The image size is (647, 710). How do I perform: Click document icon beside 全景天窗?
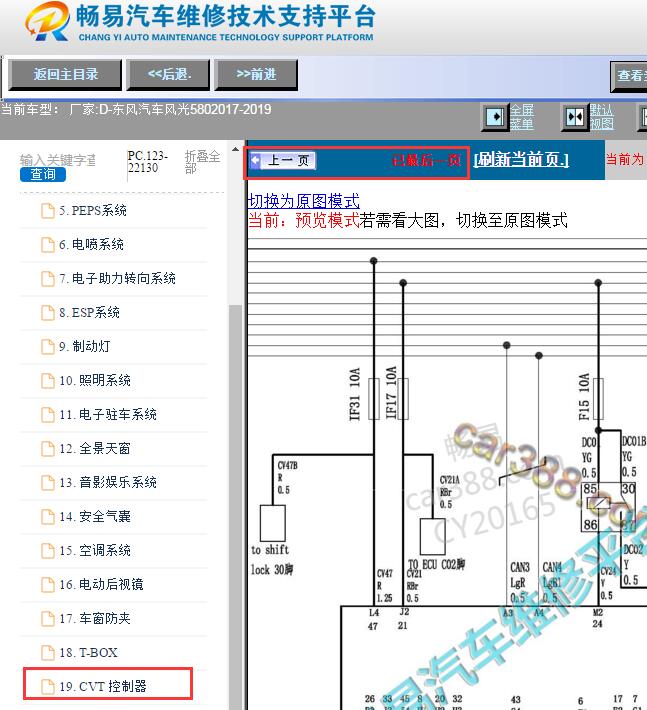(48, 448)
